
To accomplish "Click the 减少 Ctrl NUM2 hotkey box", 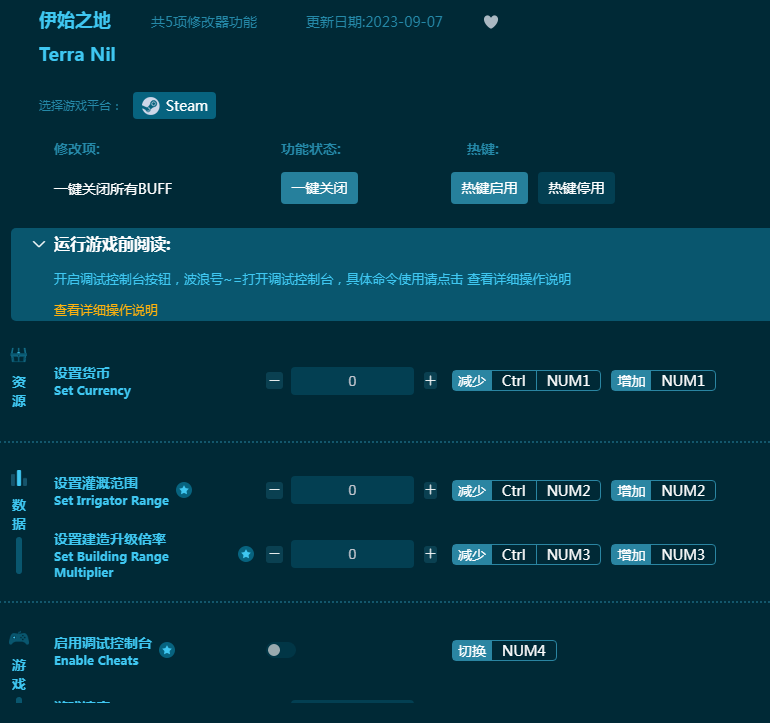I will (526, 491).
